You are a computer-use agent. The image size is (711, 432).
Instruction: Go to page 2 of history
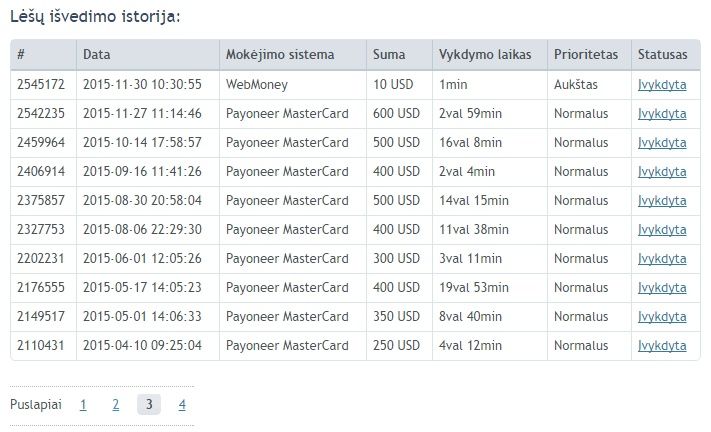pos(116,404)
